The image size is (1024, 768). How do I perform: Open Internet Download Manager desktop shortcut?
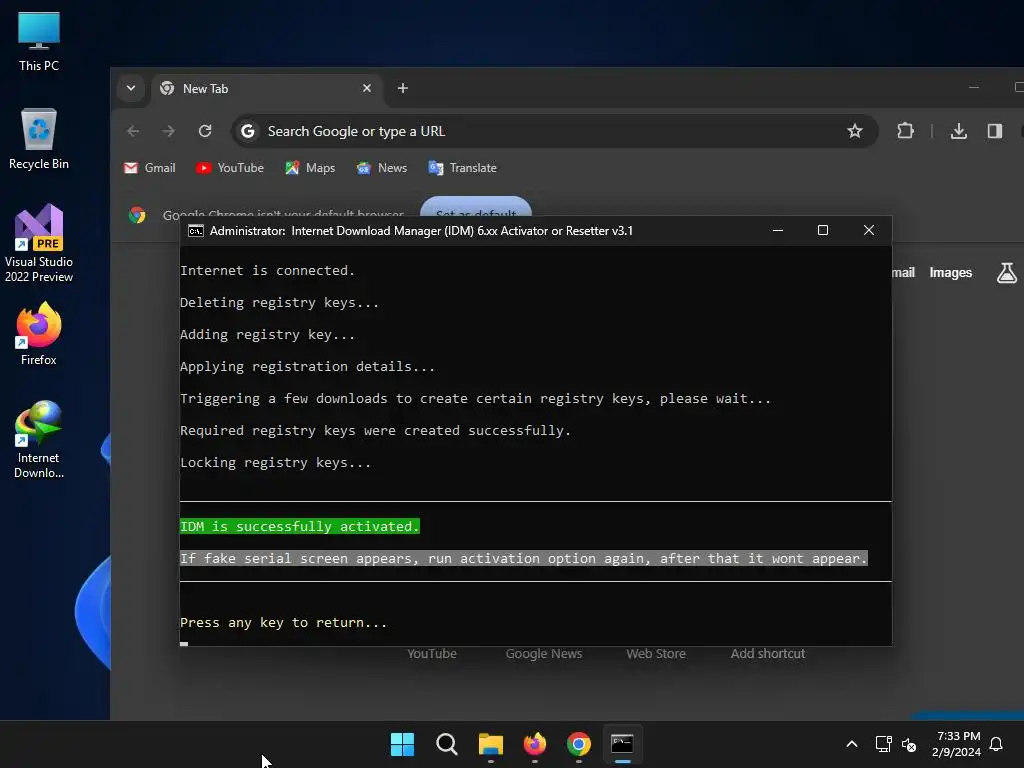pos(39,440)
